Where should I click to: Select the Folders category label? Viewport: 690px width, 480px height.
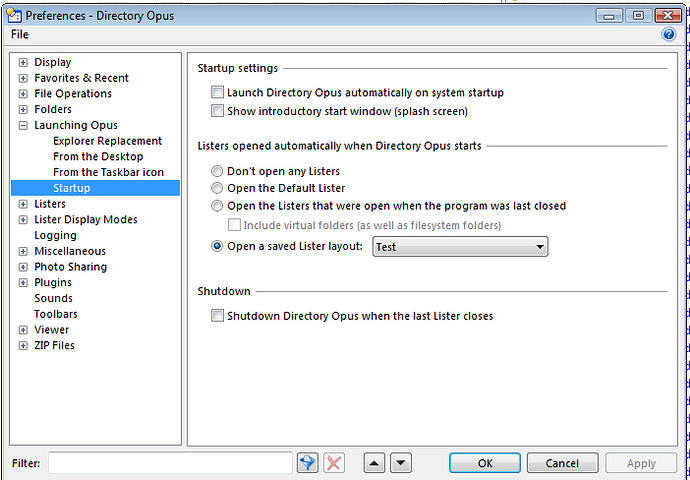[x=53, y=109]
